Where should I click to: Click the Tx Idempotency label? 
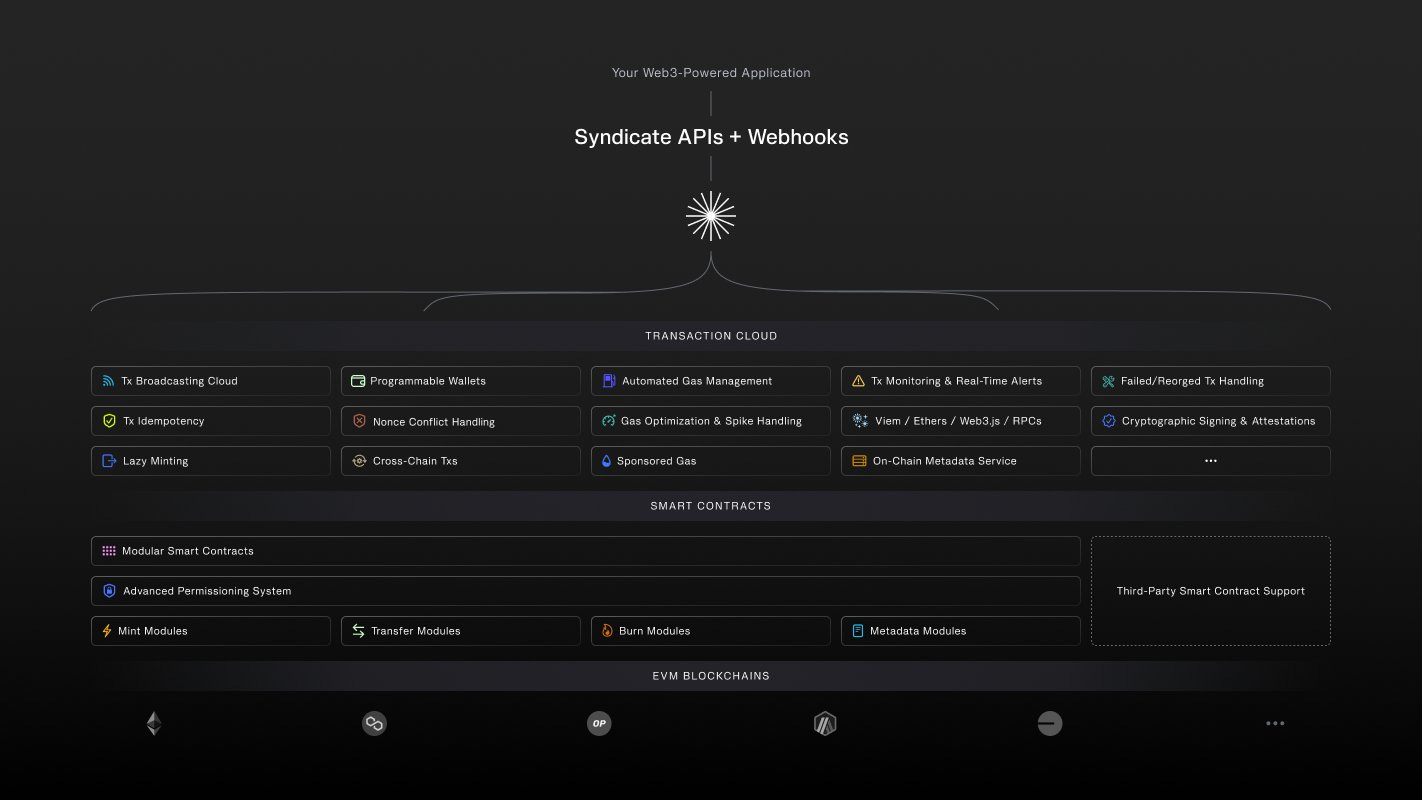(x=163, y=421)
